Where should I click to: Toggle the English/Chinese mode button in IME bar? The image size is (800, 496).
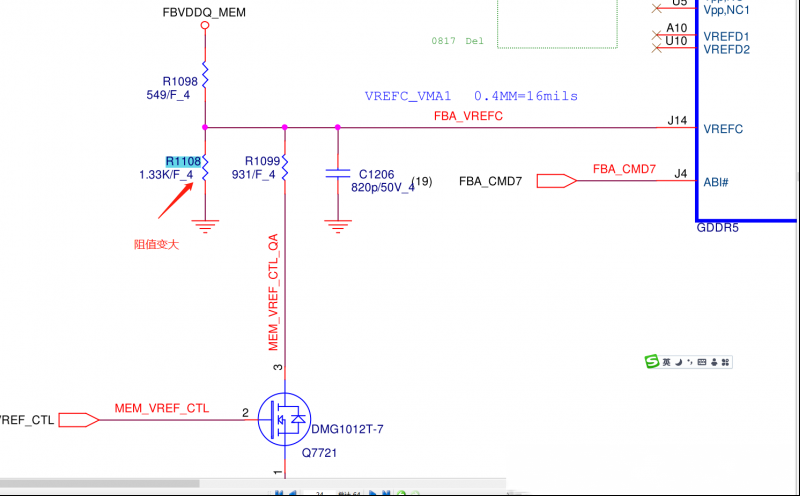point(666,362)
